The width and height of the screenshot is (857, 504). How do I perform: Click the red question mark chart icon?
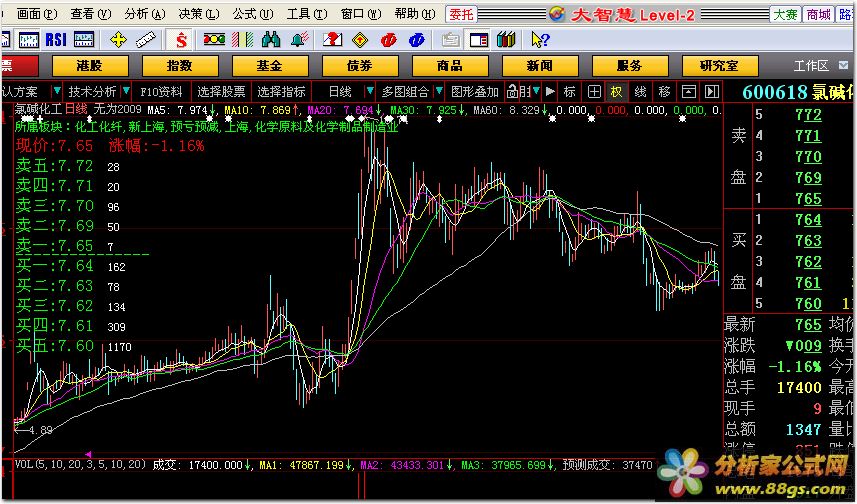332,40
